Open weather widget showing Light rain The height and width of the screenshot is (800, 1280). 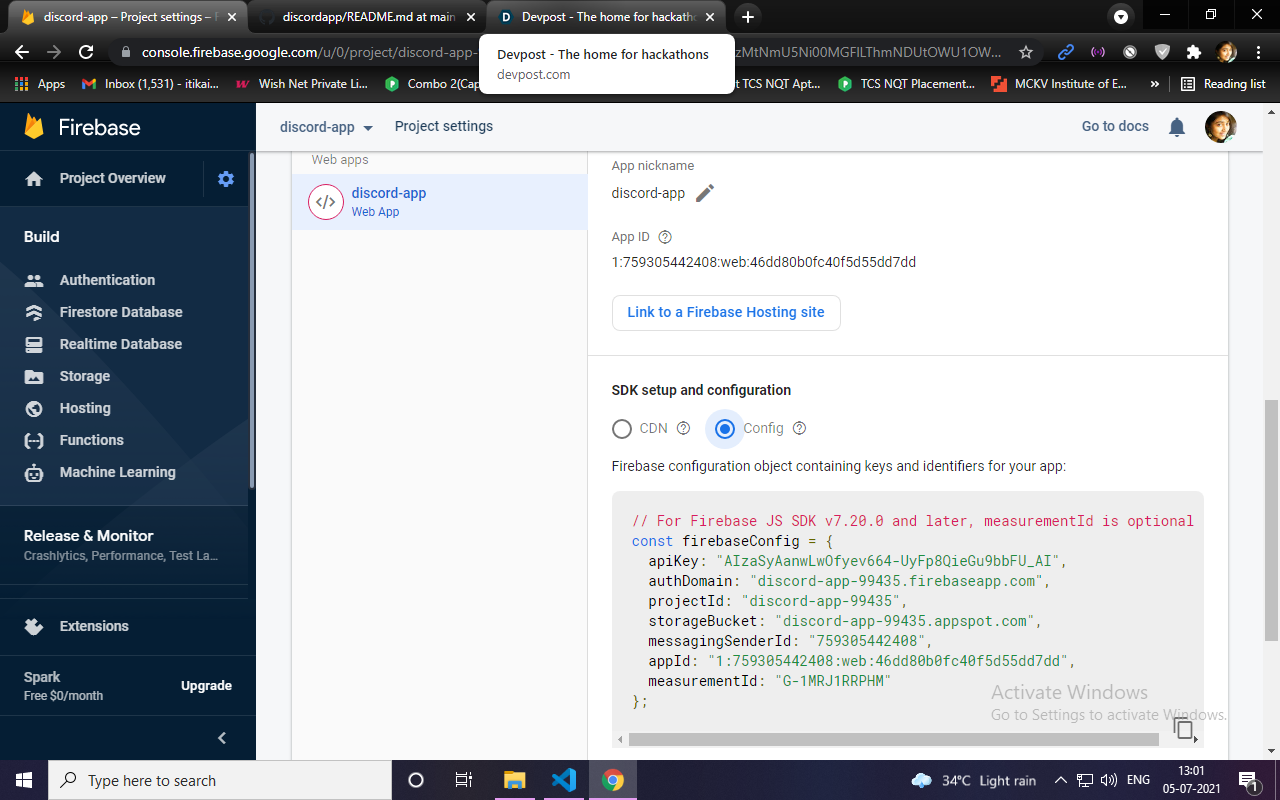[x=973, y=780]
